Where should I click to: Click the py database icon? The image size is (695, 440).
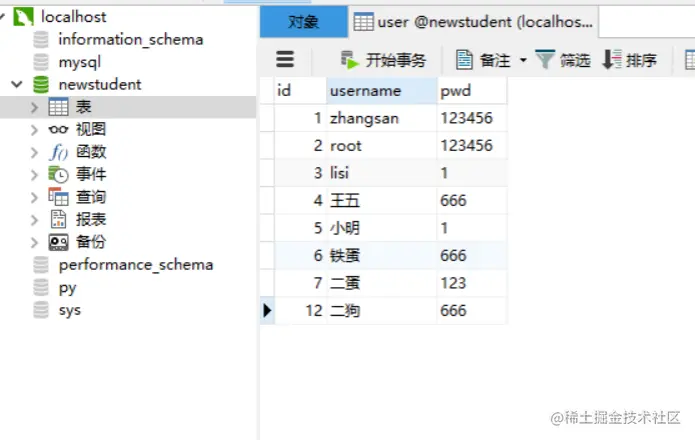41,288
